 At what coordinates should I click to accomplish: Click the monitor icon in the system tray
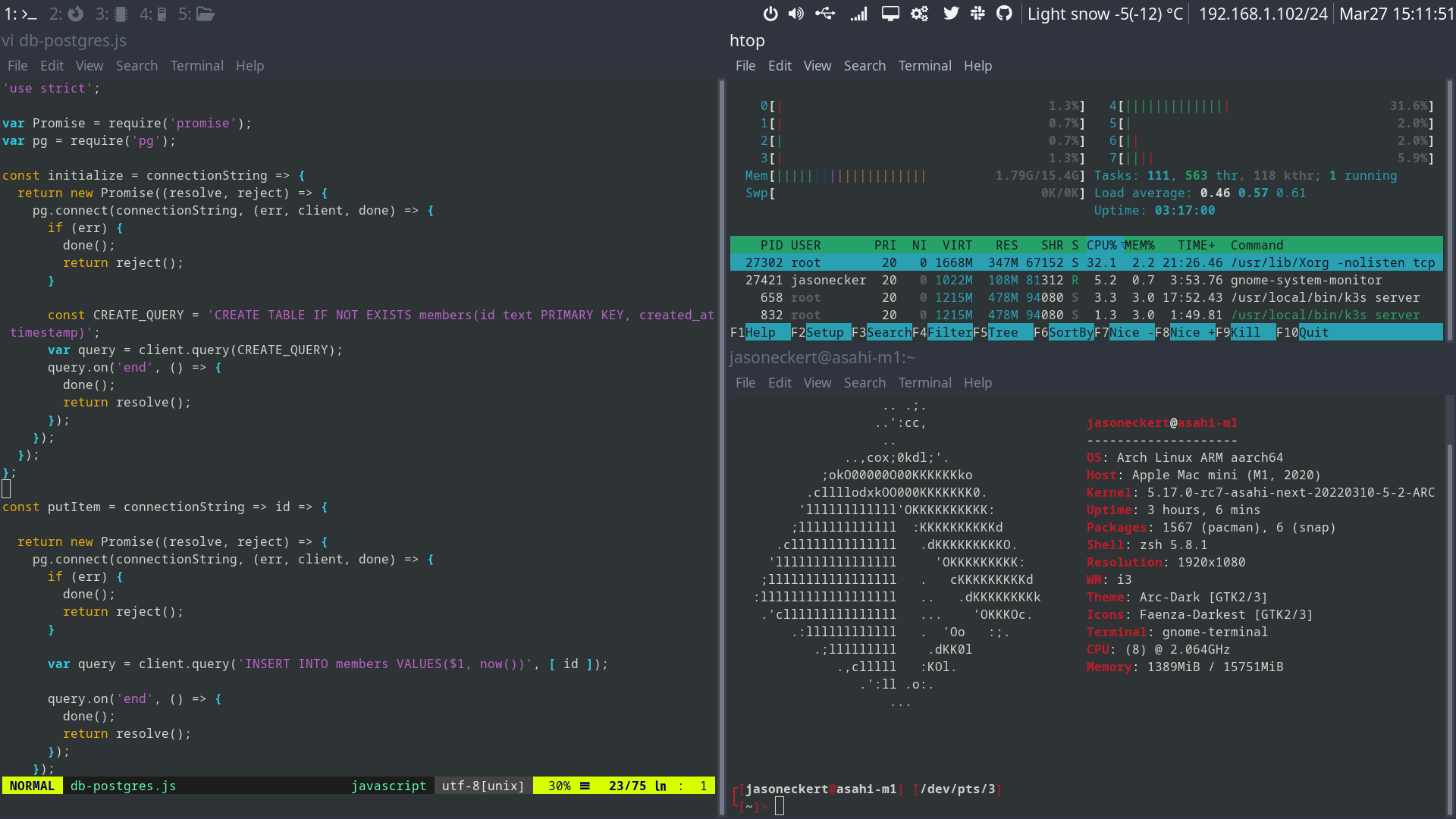pyautogui.click(x=890, y=13)
